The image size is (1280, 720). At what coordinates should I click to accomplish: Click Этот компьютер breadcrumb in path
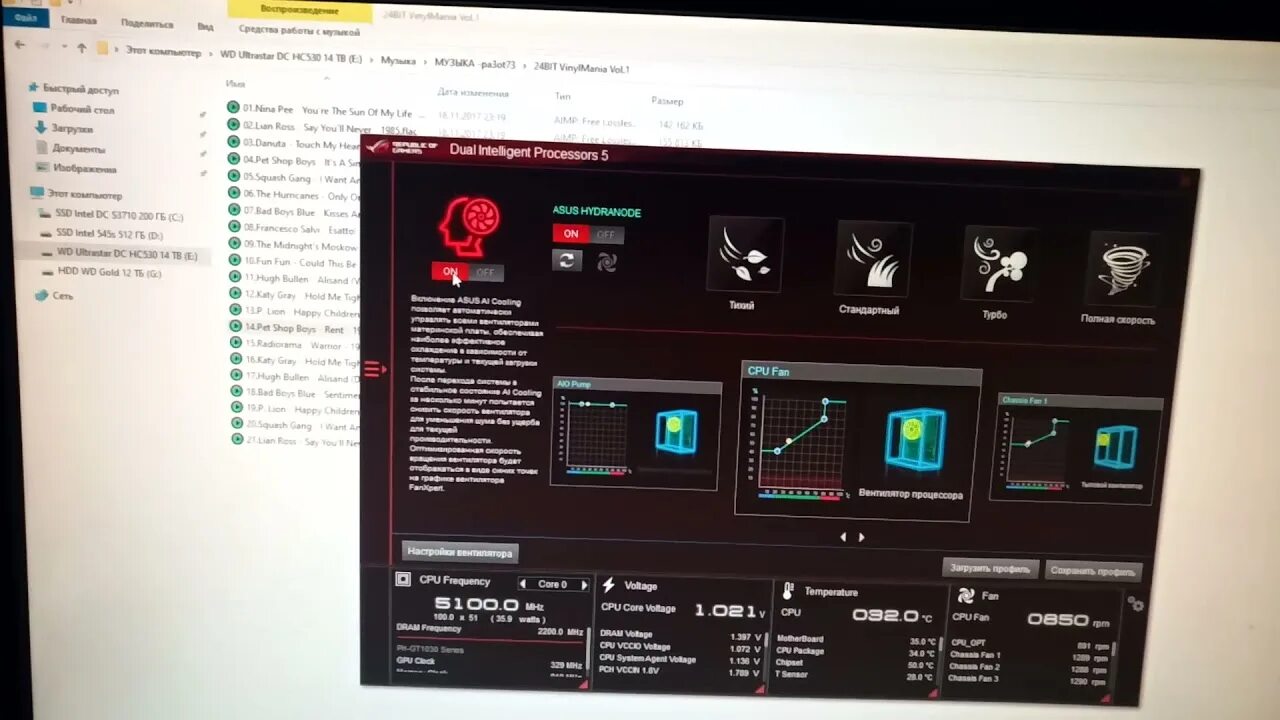[163, 52]
